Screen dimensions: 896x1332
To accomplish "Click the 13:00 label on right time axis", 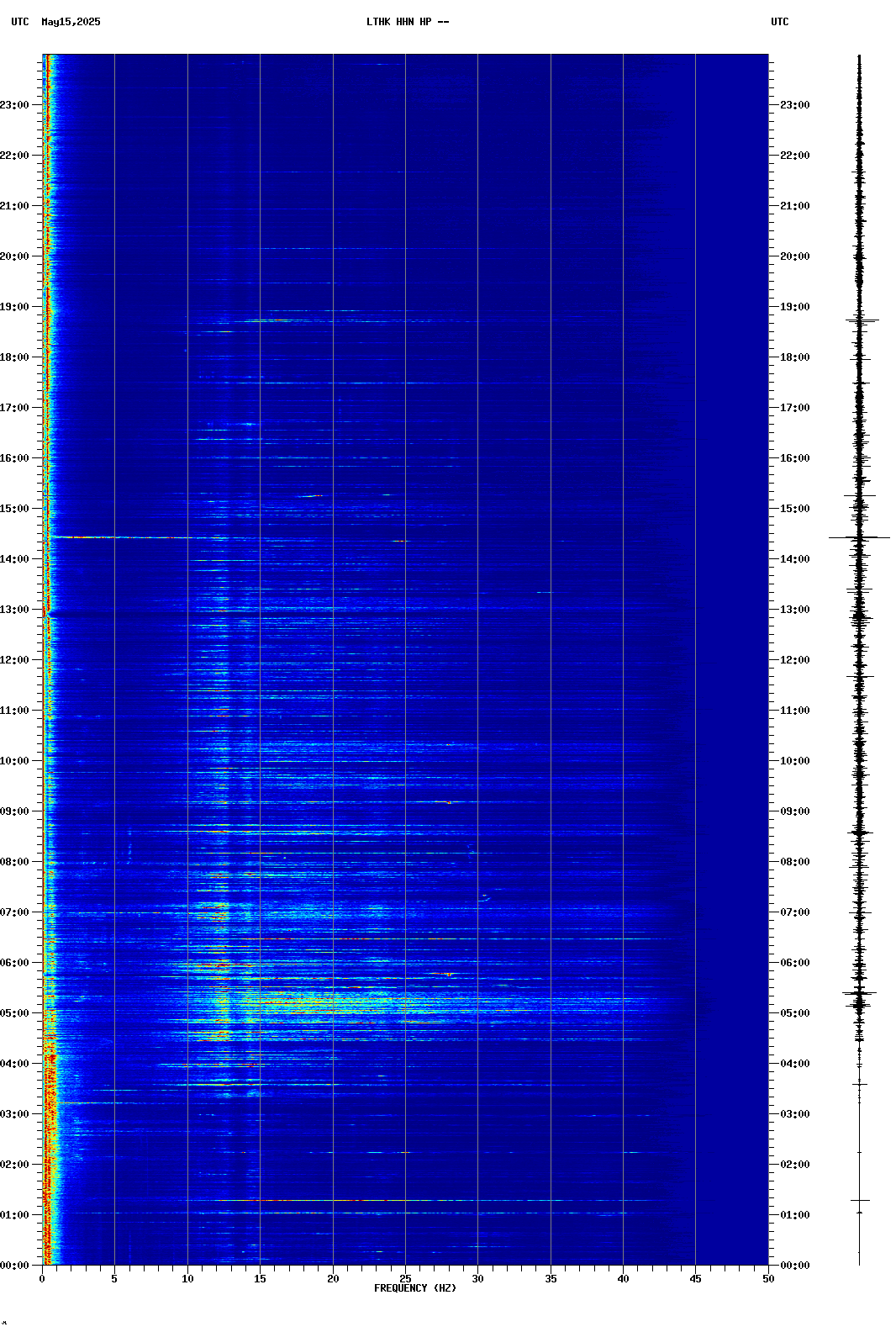I will [795, 610].
